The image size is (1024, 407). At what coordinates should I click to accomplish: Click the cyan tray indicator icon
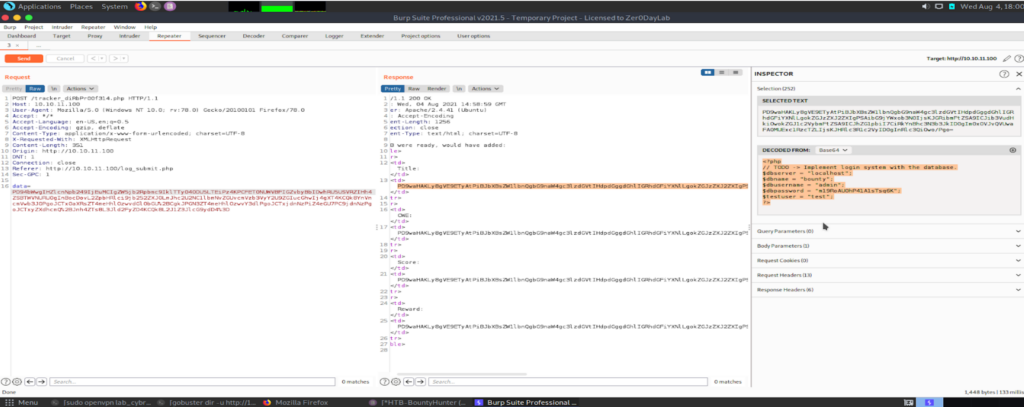[x=952, y=7]
